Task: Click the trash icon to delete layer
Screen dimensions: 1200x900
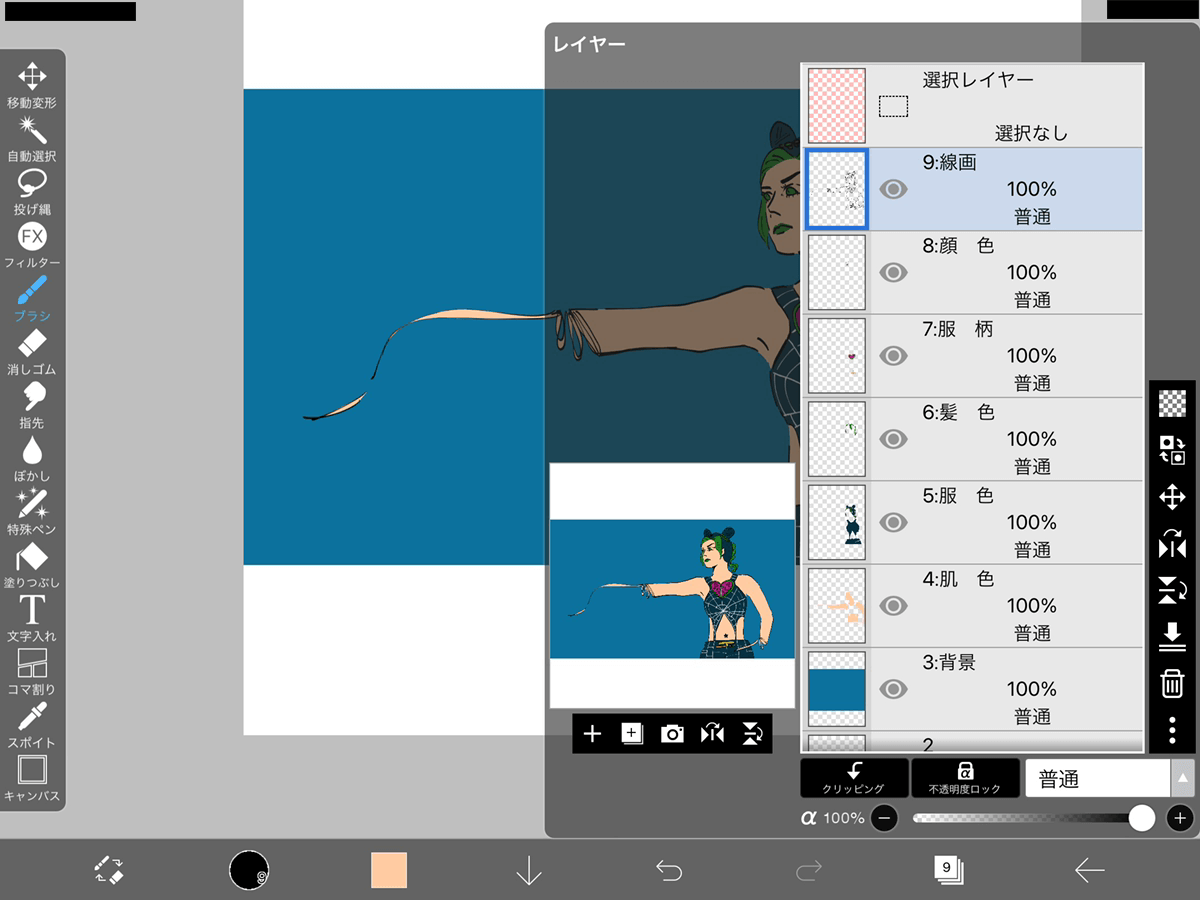Action: point(1172,684)
